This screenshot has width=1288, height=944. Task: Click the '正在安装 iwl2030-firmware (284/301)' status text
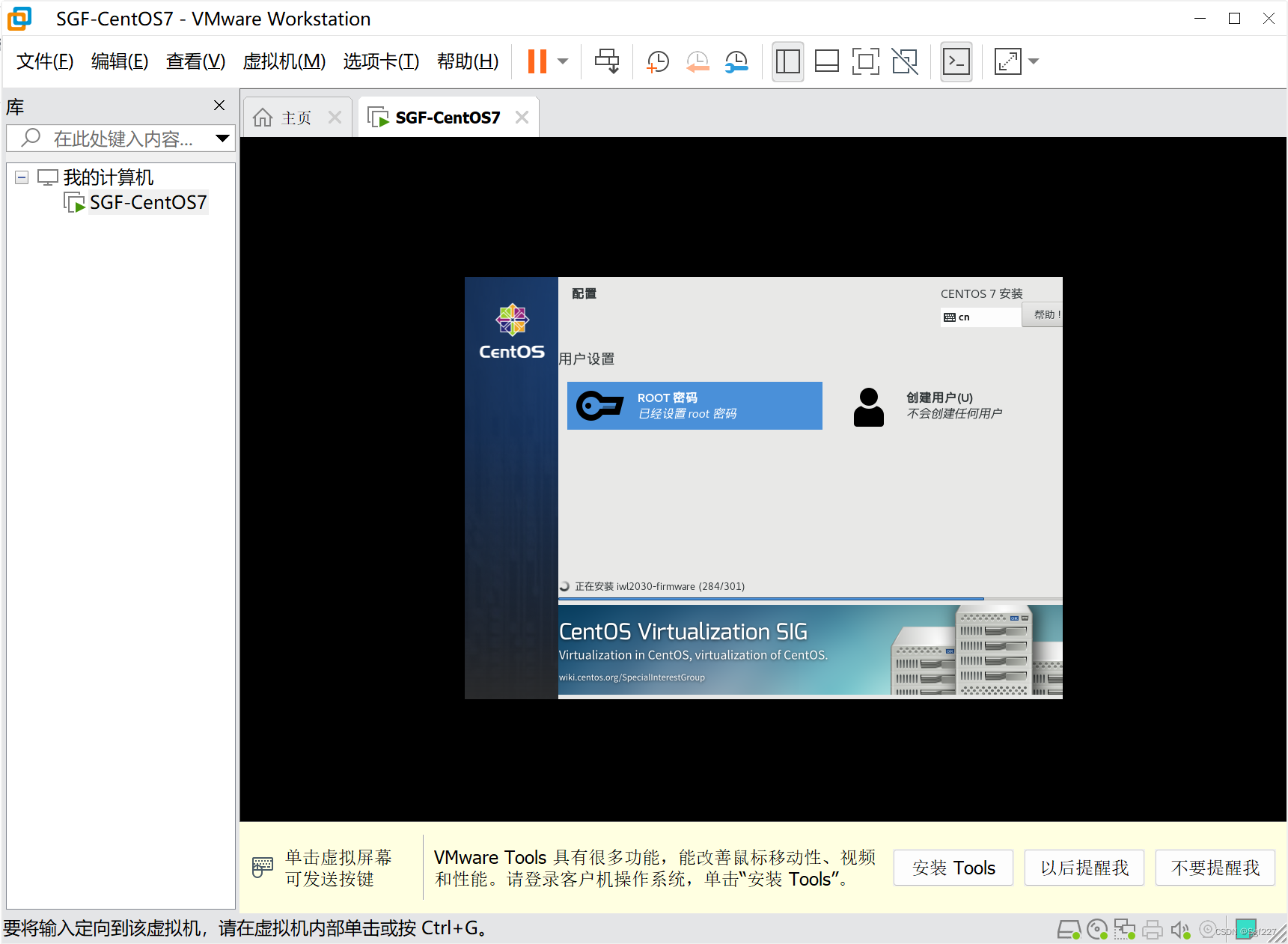point(659,586)
